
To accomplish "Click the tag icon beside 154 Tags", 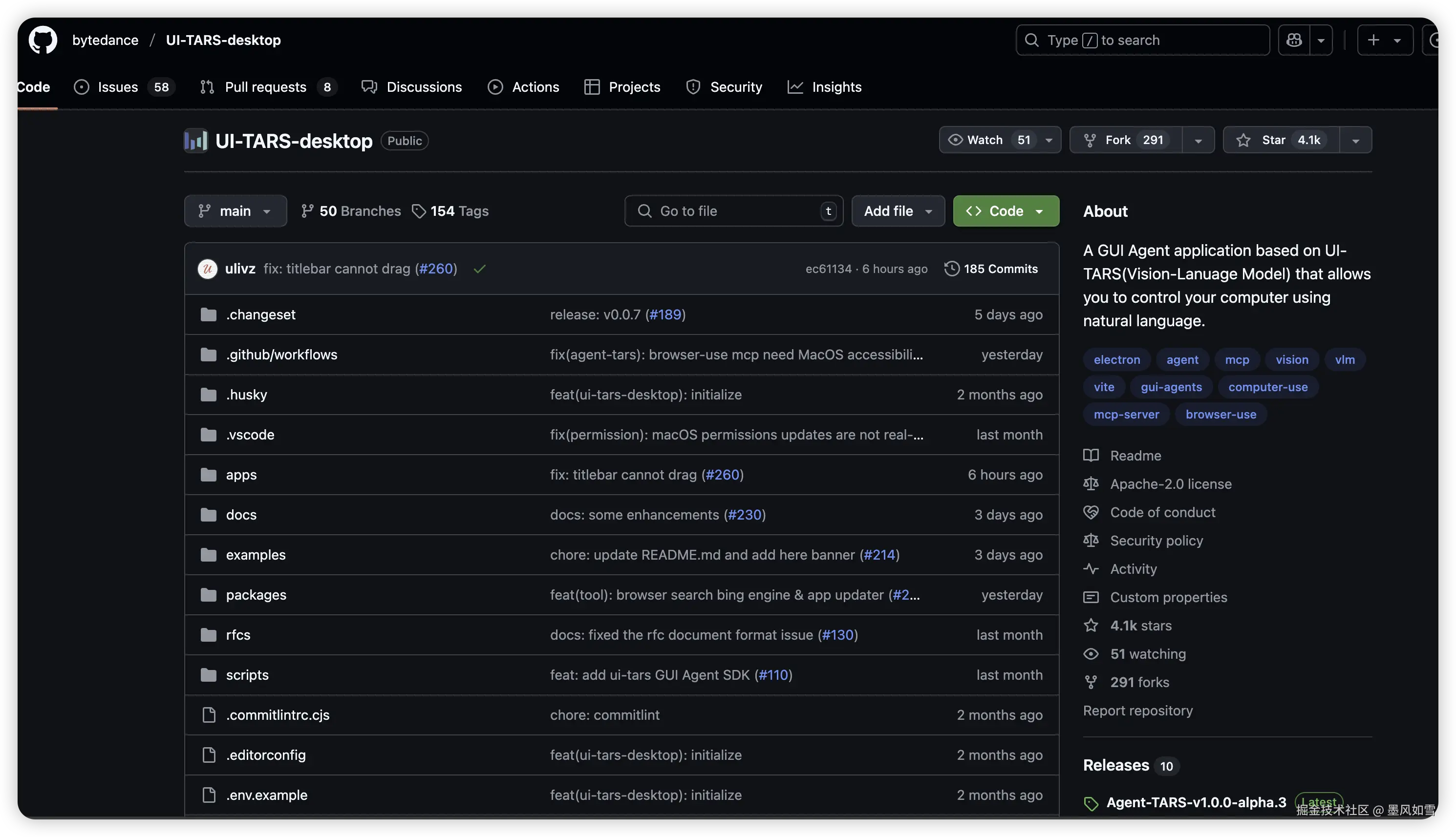I will (x=419, y=211).
